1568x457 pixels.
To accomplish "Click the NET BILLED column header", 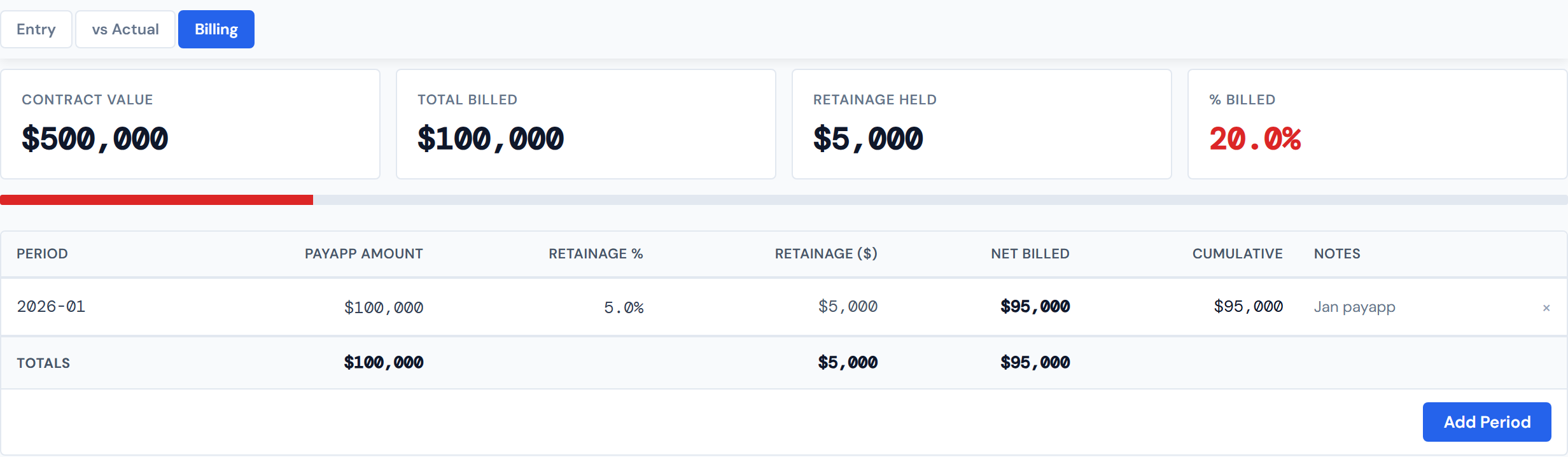I will coord(1030,253).
